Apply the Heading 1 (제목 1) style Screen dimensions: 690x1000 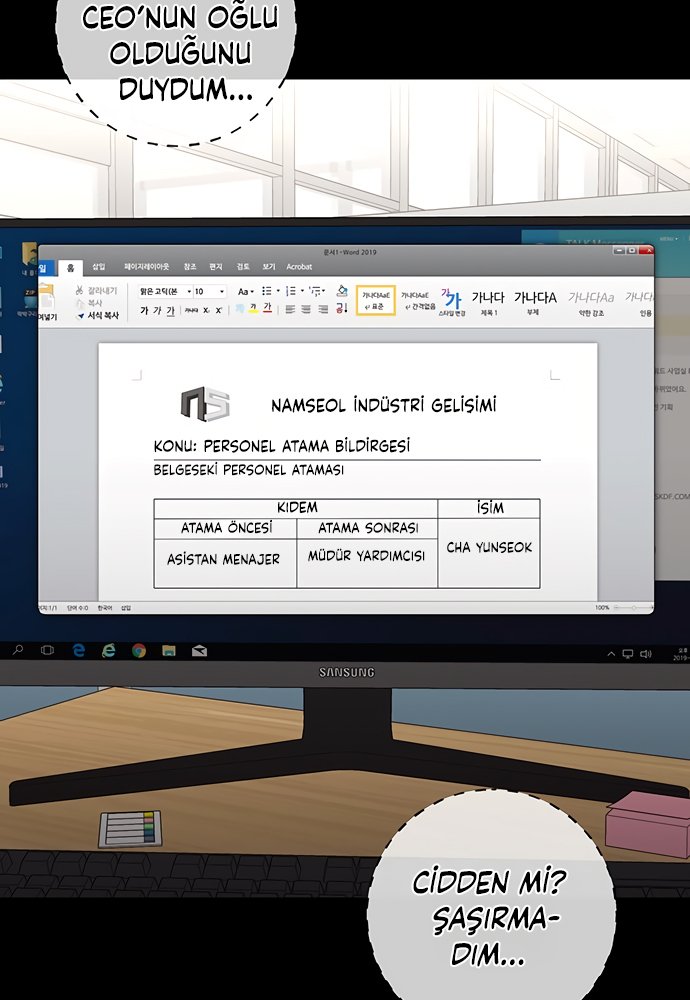point(488,302)
